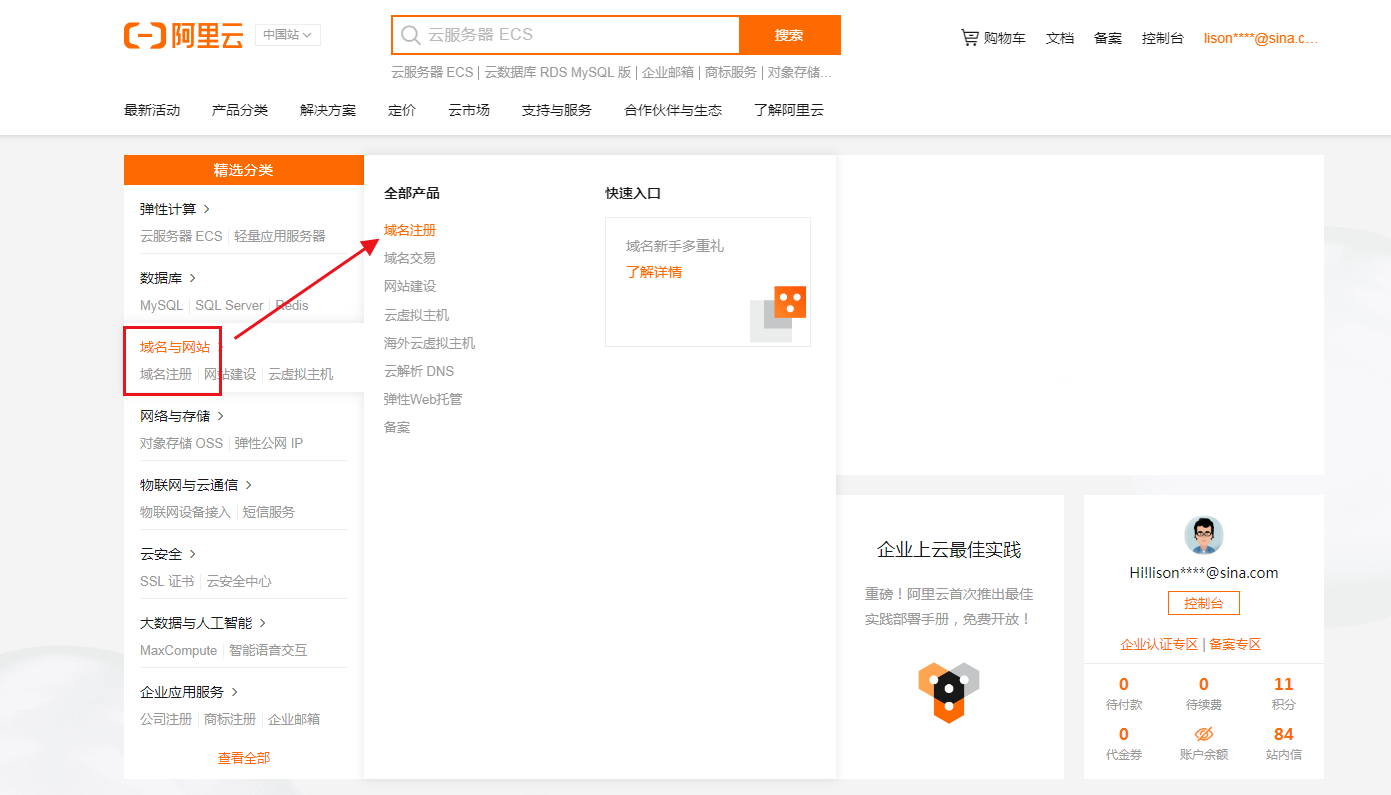The width and height of the screenshot is (1391, 795).
Task: Click the 站内信 message count
Action: [x=1283, y=740]
